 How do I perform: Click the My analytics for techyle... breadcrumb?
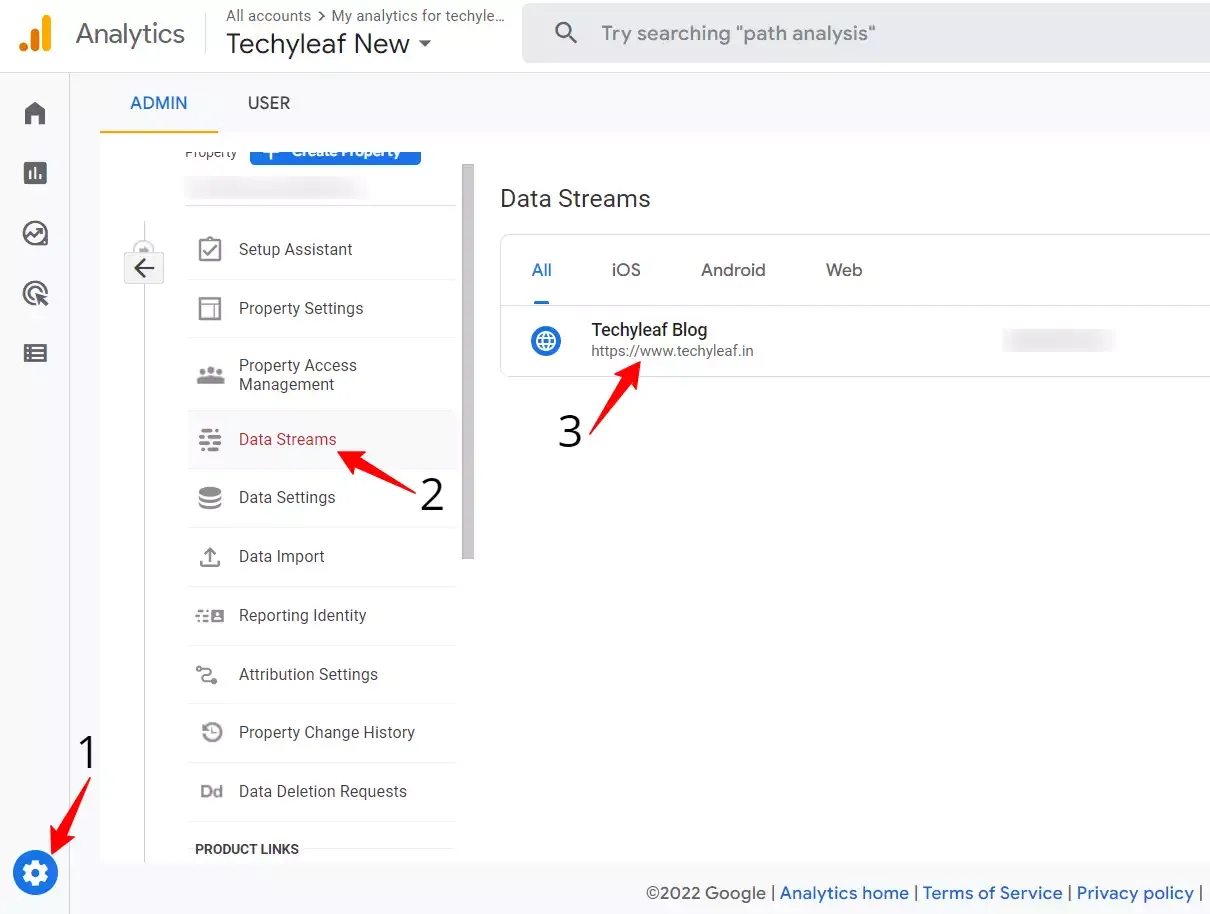pos(418,15)
